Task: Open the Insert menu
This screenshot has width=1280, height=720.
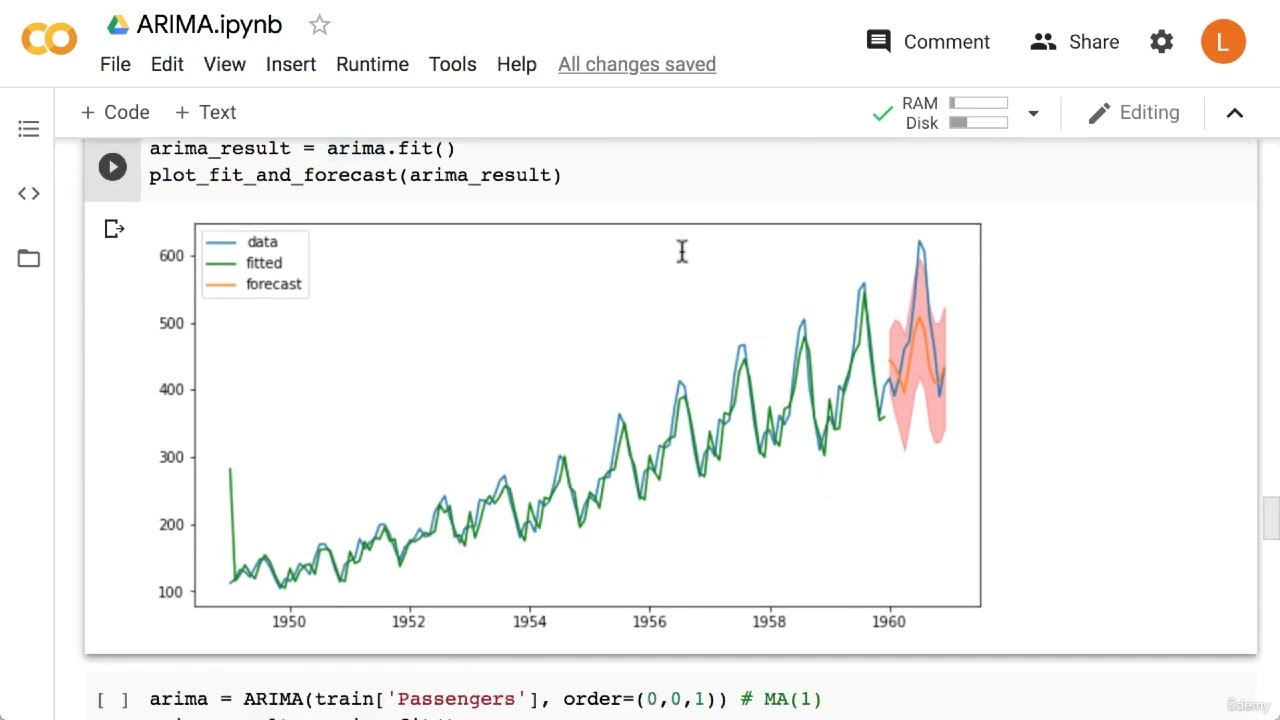Action: point(291,64)
